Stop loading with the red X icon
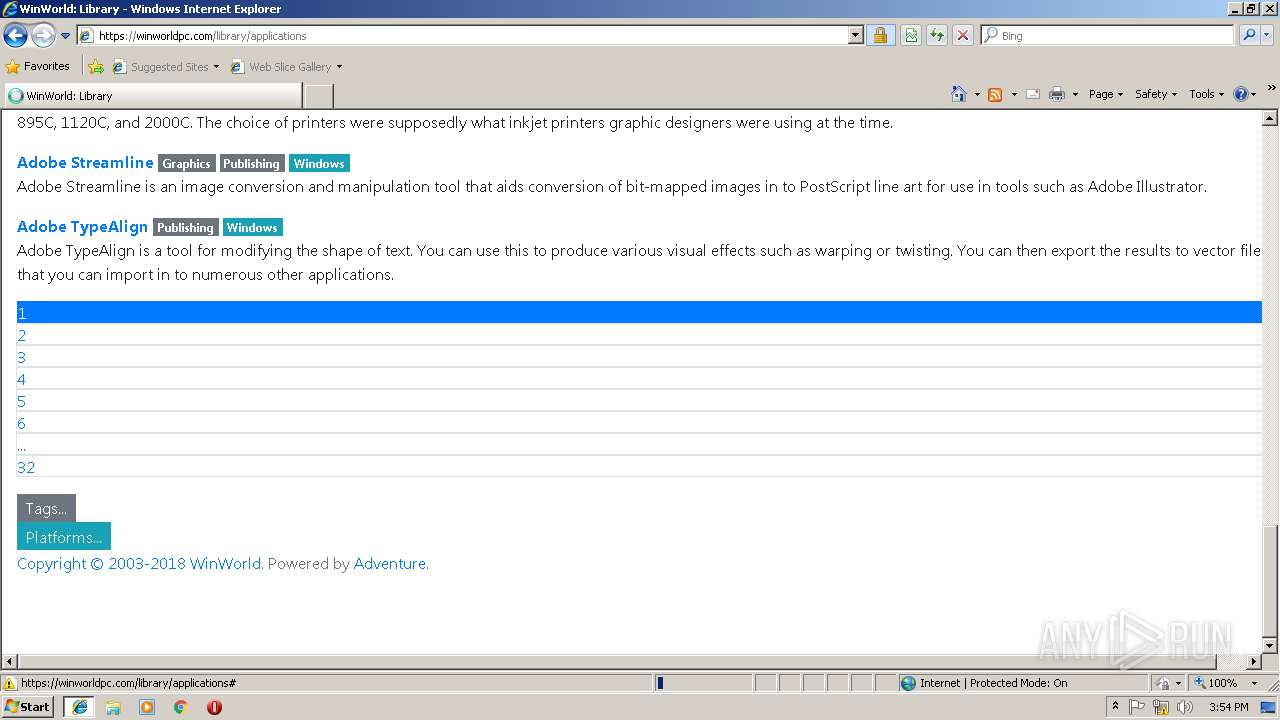 click(x=963, y=35)
